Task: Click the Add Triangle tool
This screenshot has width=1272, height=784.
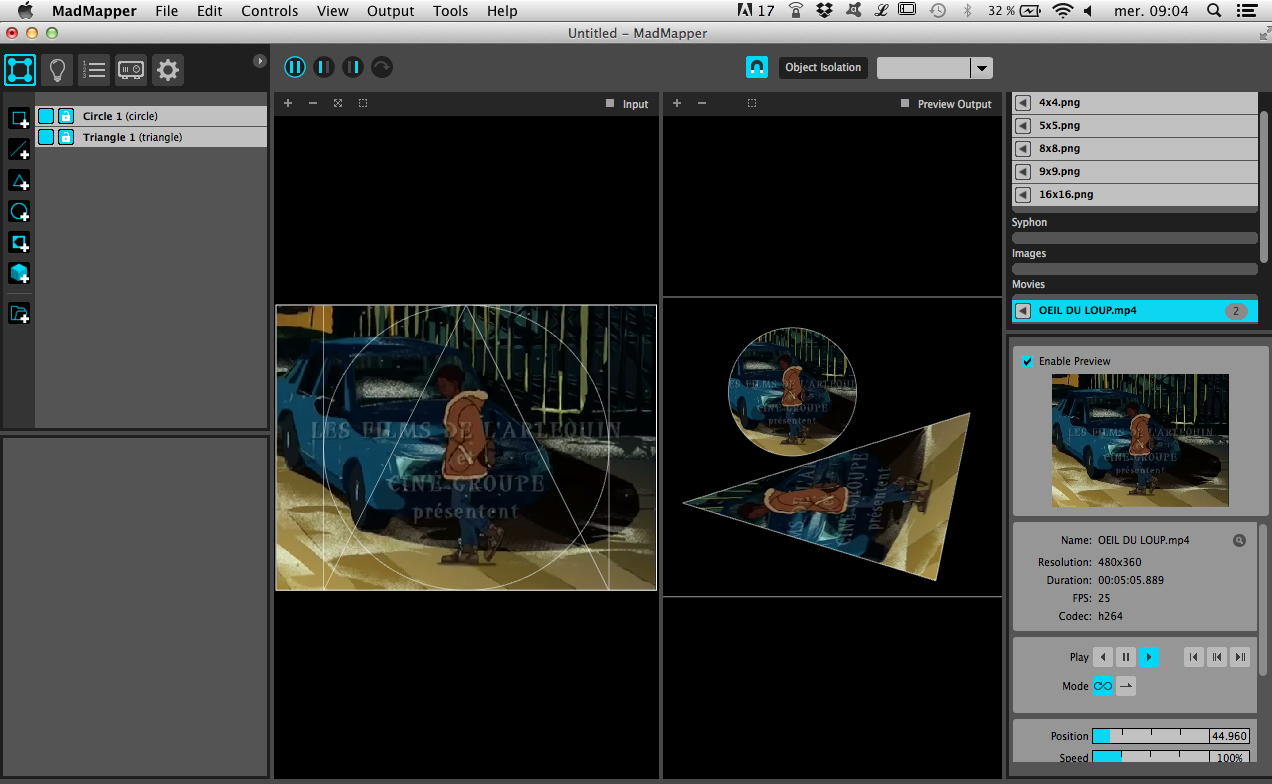Action: click(19, 181)
